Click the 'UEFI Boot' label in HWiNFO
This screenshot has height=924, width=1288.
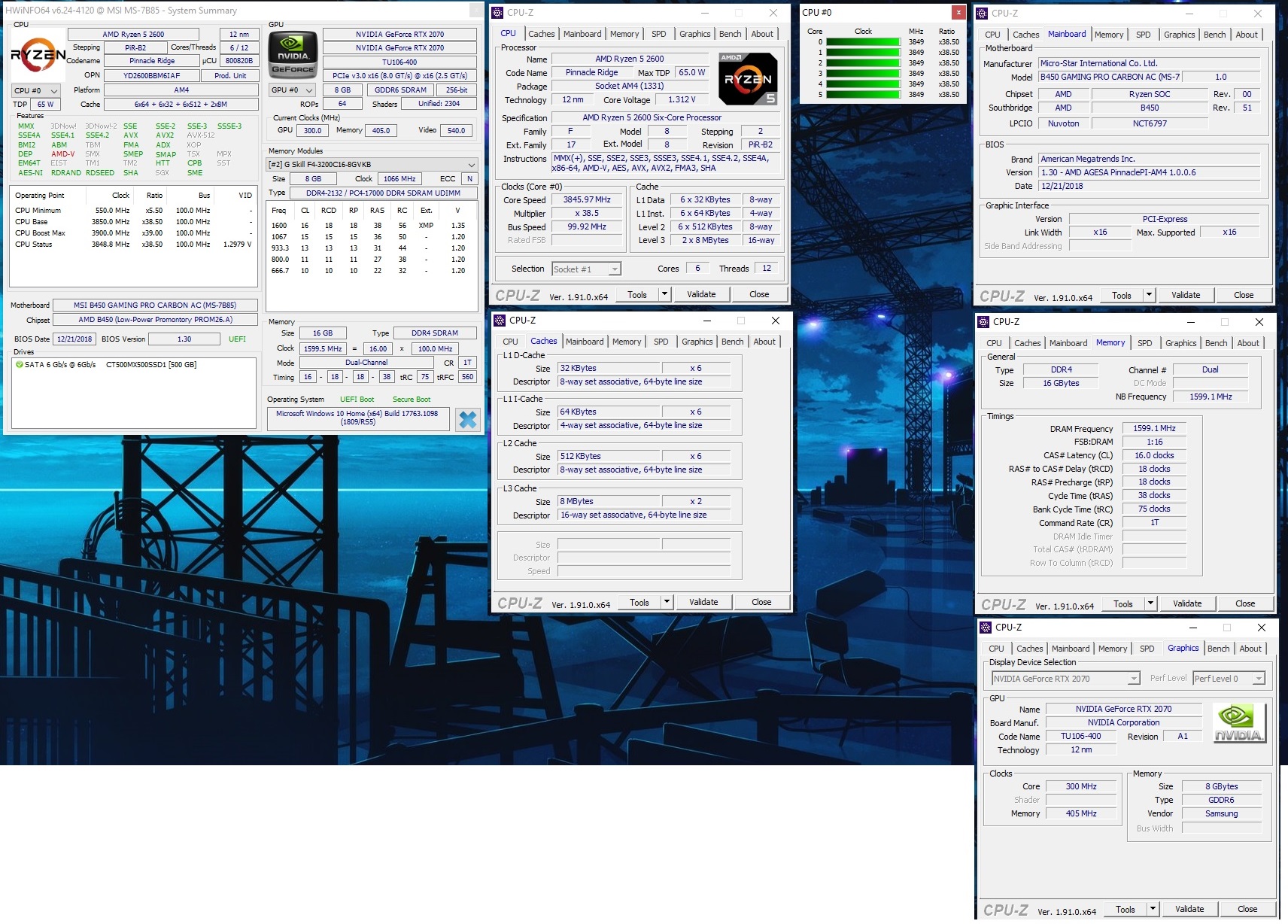(x=357, y=400)
